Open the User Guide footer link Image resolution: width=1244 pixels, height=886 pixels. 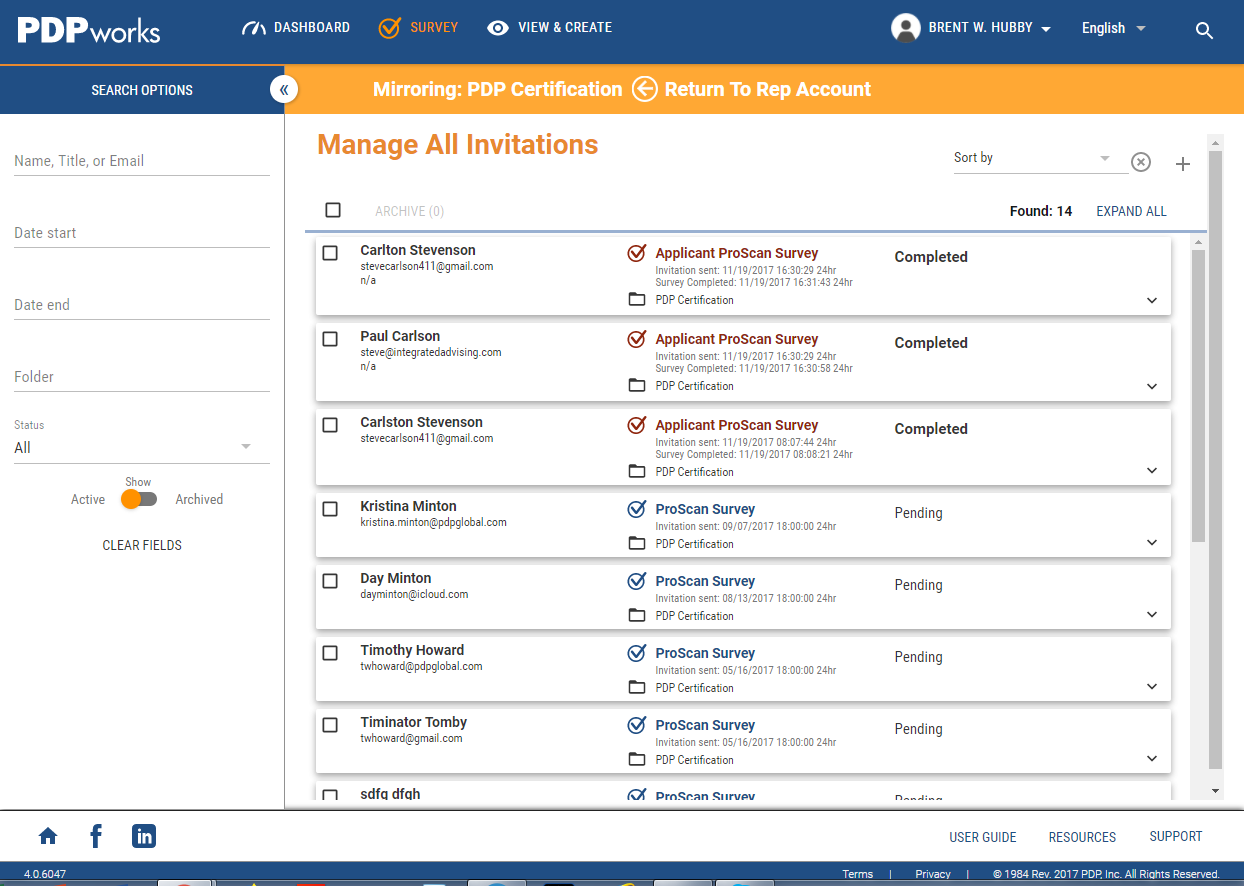[x=983, y=837]
